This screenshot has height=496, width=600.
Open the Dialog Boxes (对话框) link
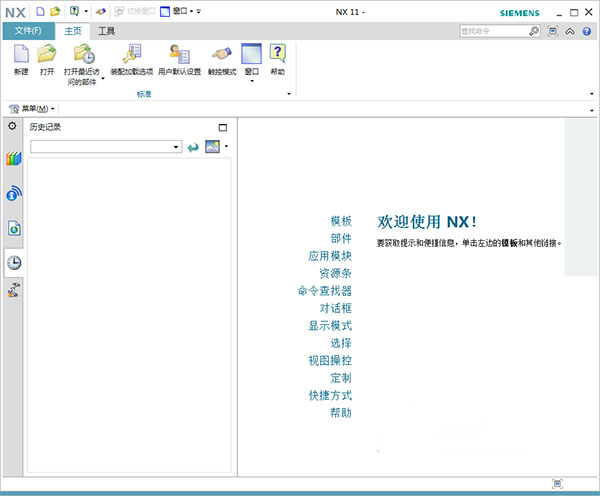[336, 308]
